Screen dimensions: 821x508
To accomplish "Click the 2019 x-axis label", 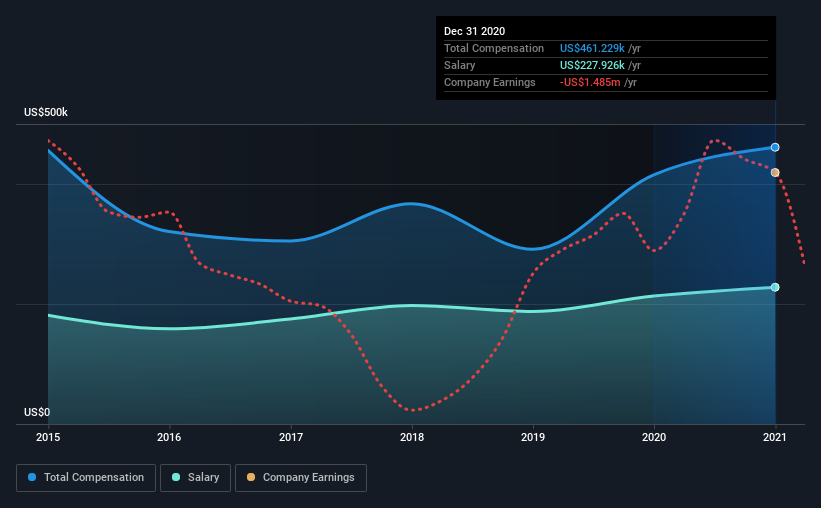I will point(533,437).
